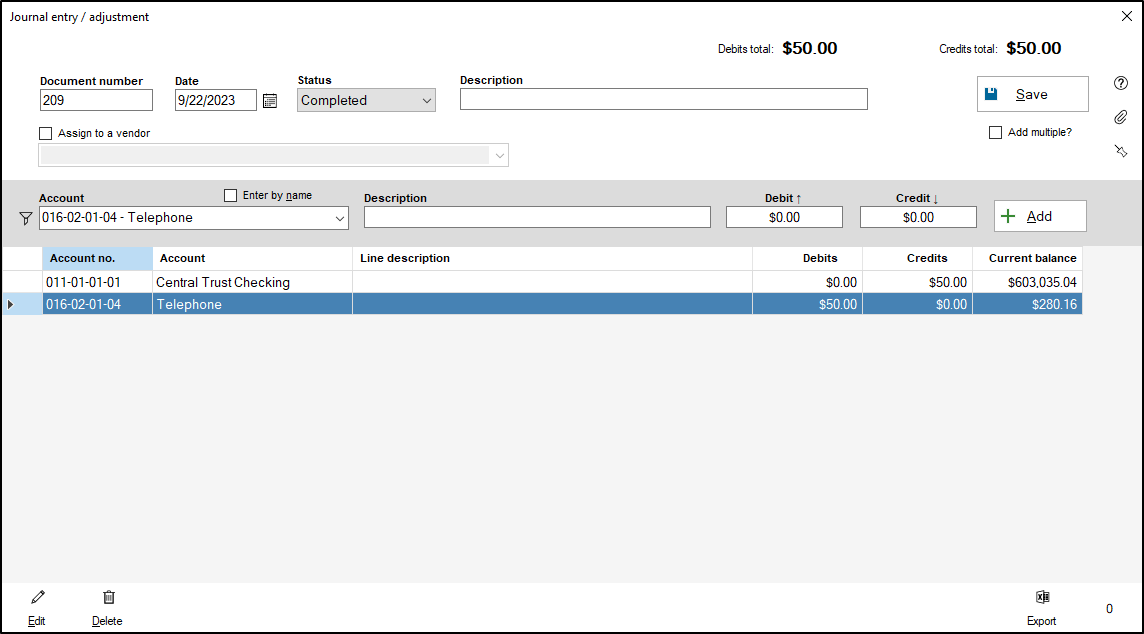Viewport: 1144px width, 634px height.
Task: Sort by the Account no. column header
Action: point(97,258)
